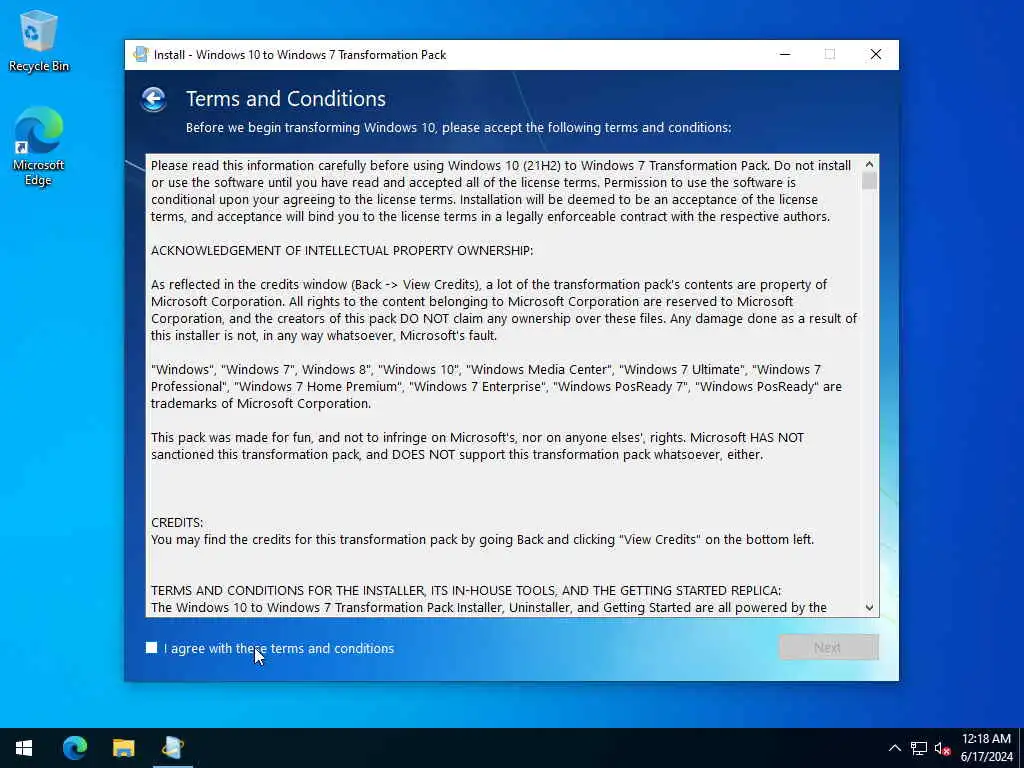Screen dimensions: 1024x768
Task: Click the 'Before we begin transforming Windows 10' subtitle
Action: (x=458, y=127)
